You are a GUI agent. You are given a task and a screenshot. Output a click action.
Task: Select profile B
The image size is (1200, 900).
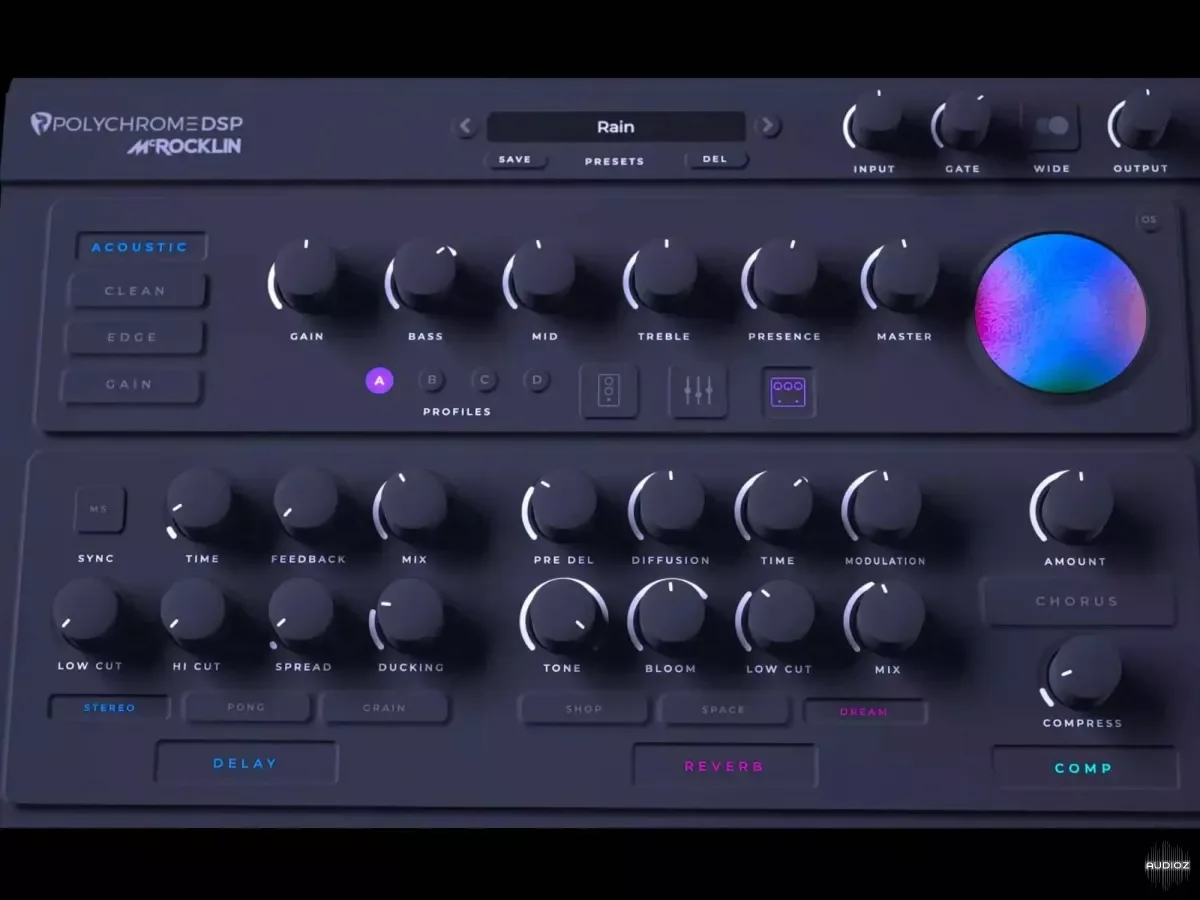[432, 380]
